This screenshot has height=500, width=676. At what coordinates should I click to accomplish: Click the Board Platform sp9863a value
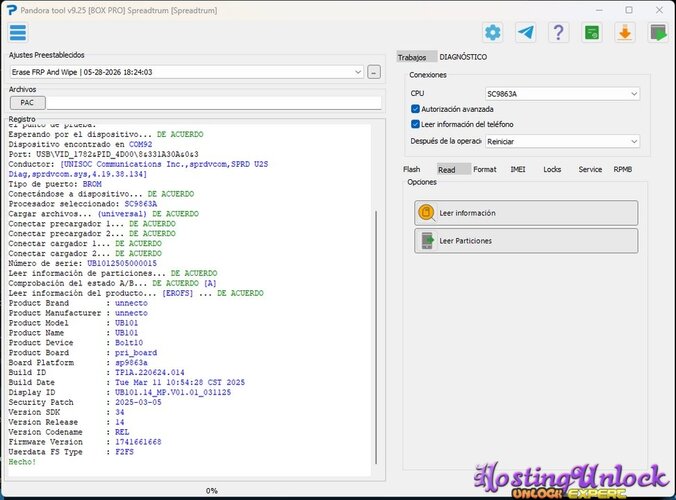pyautogui.click(x=131, y=362)
